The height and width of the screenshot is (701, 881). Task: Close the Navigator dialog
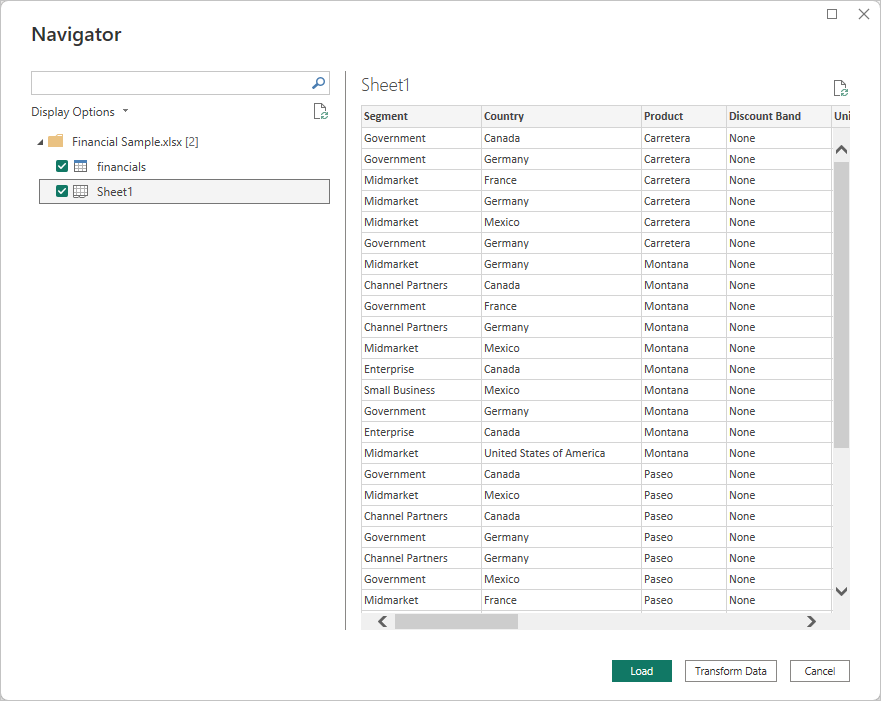pos(864,14)
